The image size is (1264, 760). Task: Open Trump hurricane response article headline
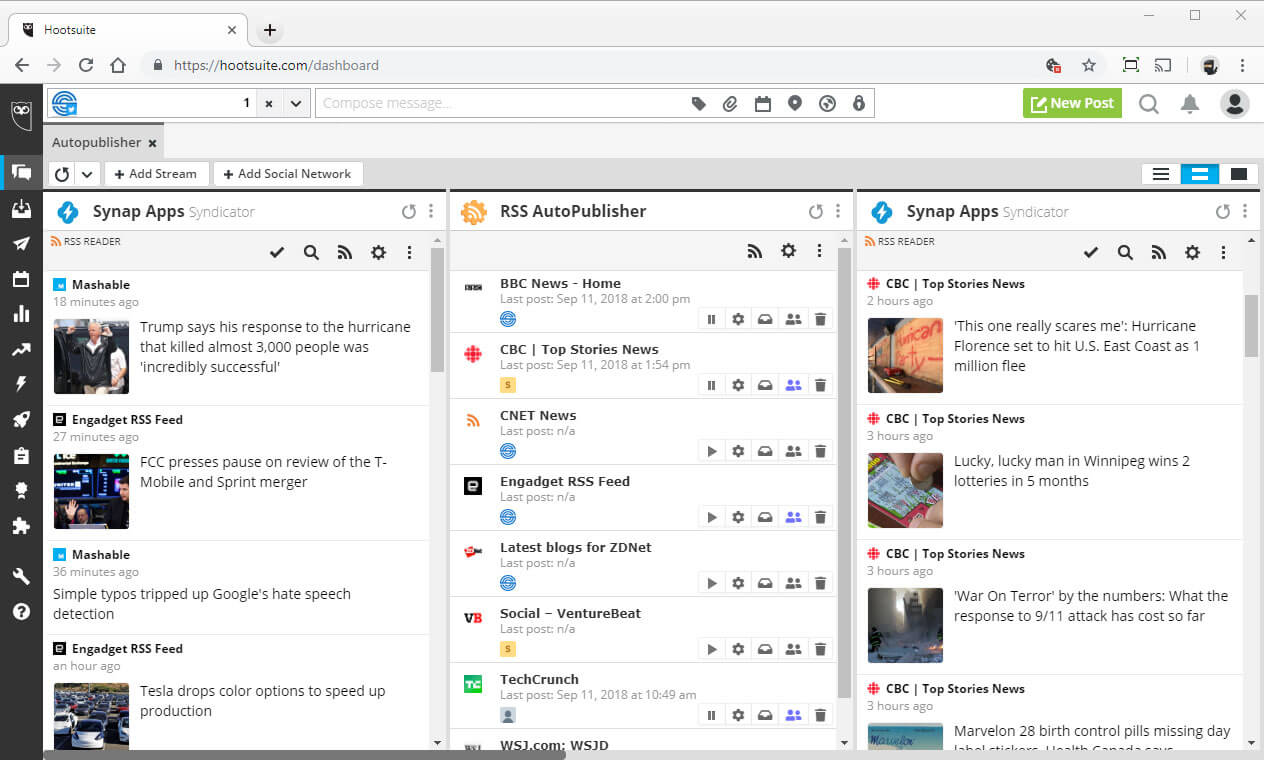coord(275,347)
